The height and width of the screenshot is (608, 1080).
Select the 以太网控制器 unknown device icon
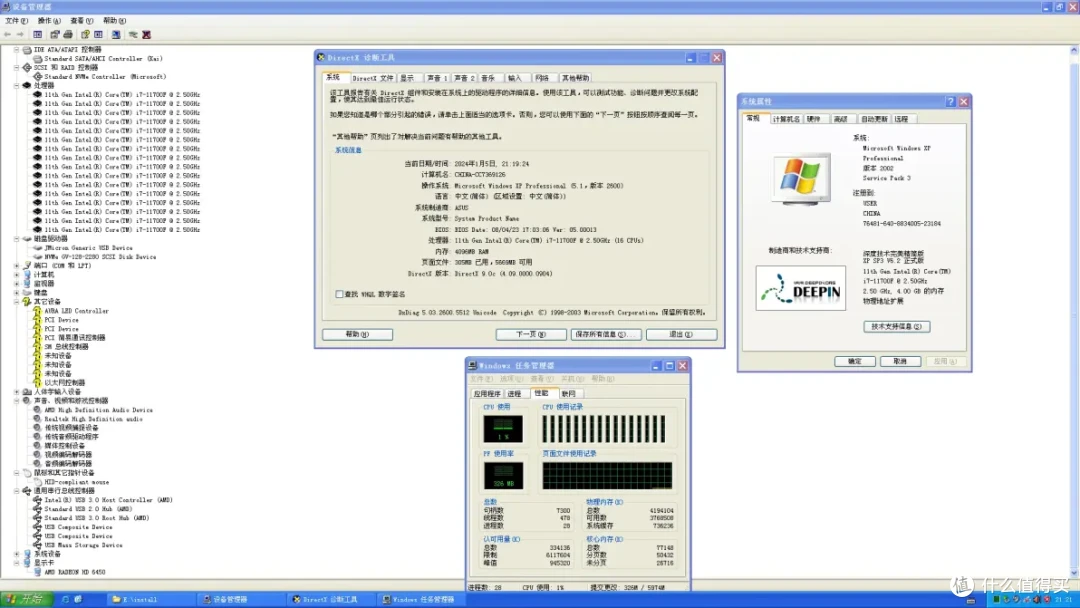(37, 383)
